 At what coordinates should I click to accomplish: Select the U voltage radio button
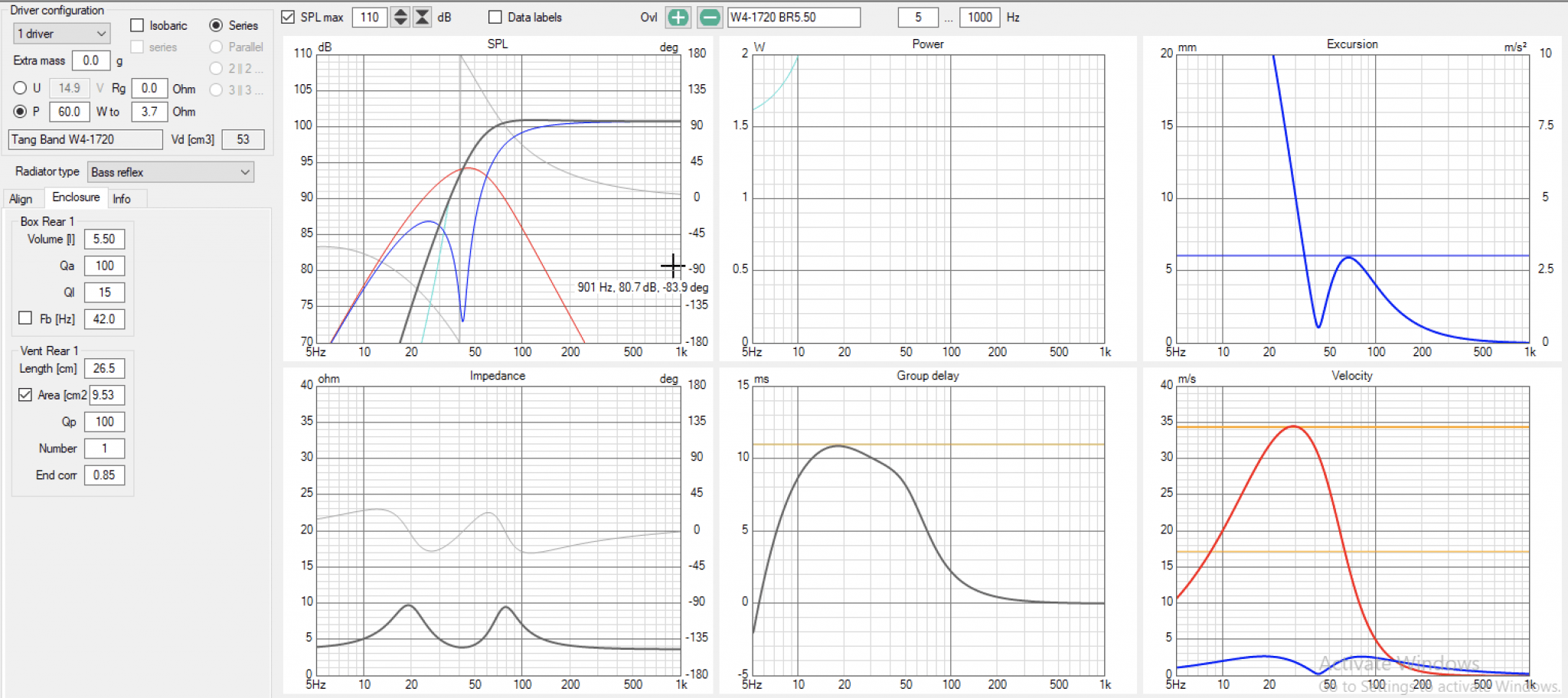coord(21,88)
